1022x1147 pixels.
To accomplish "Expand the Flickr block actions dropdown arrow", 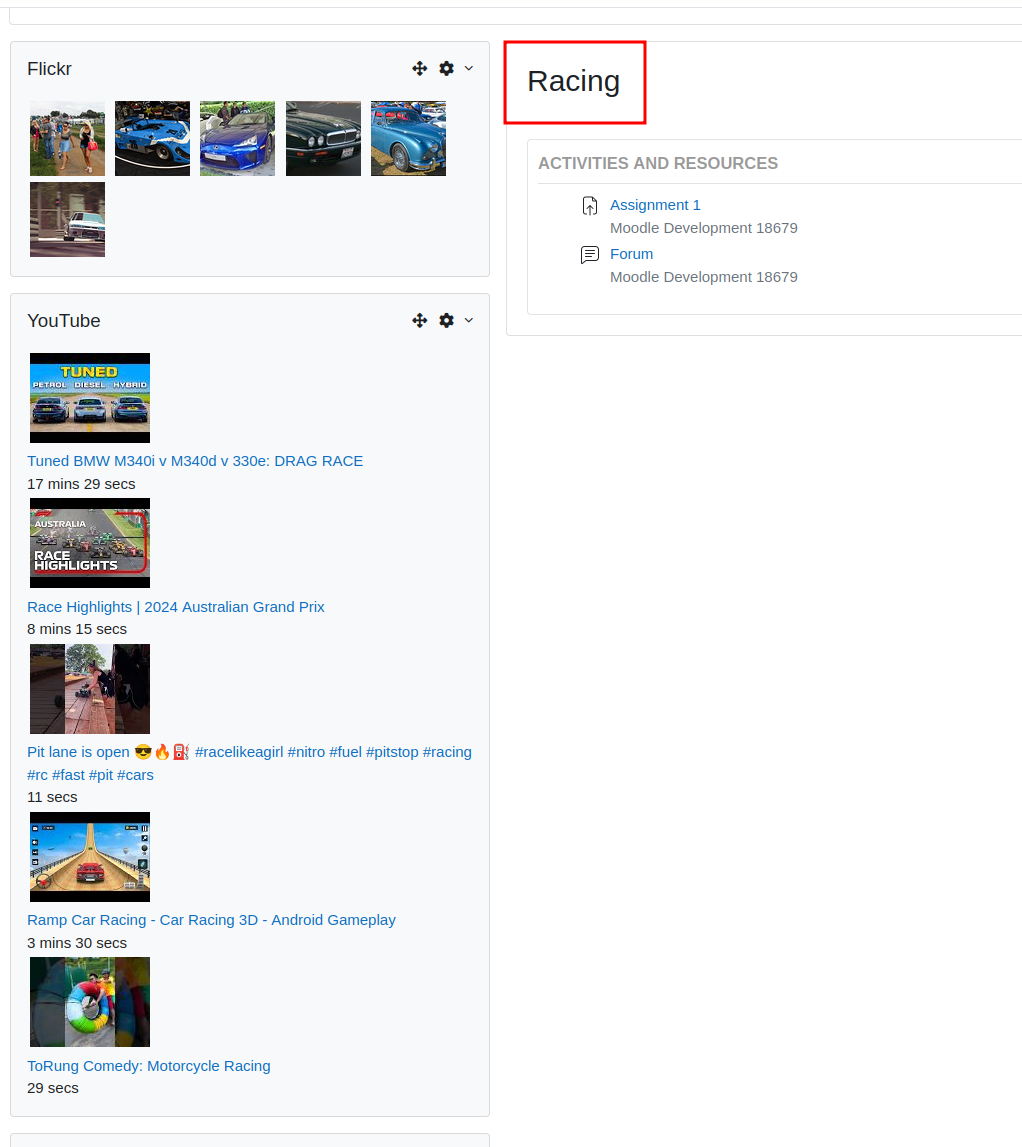I will coord(469,69).
